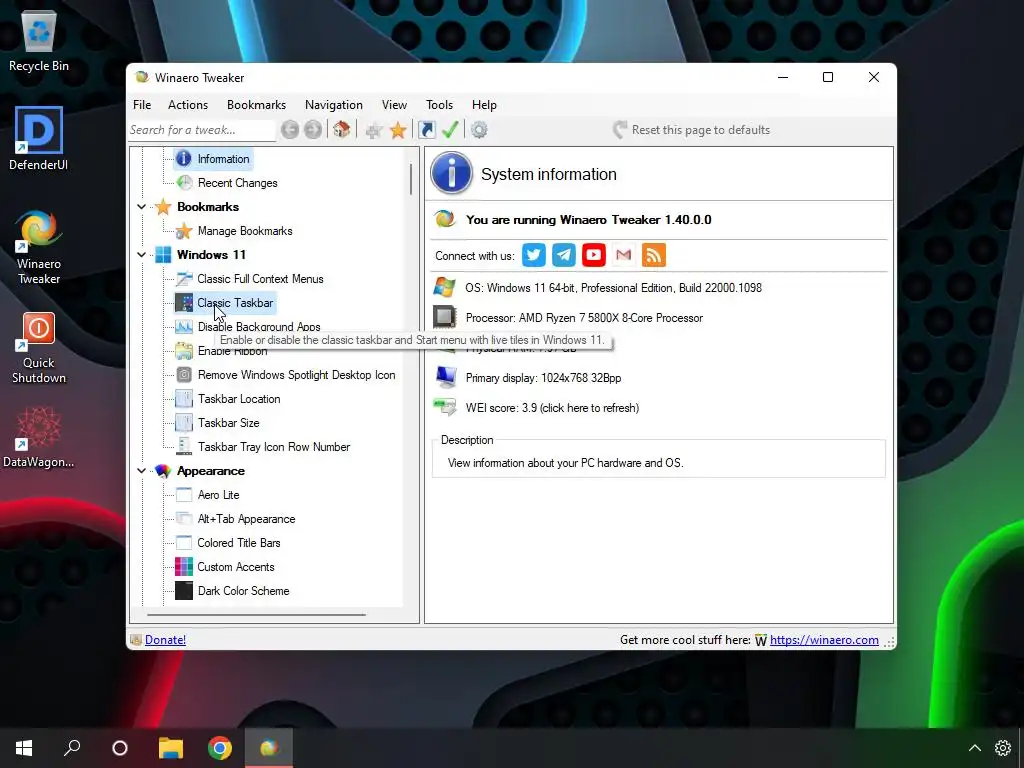Select Dark Color Scheme tweak
1024x768 pixels.
(243, 591)
